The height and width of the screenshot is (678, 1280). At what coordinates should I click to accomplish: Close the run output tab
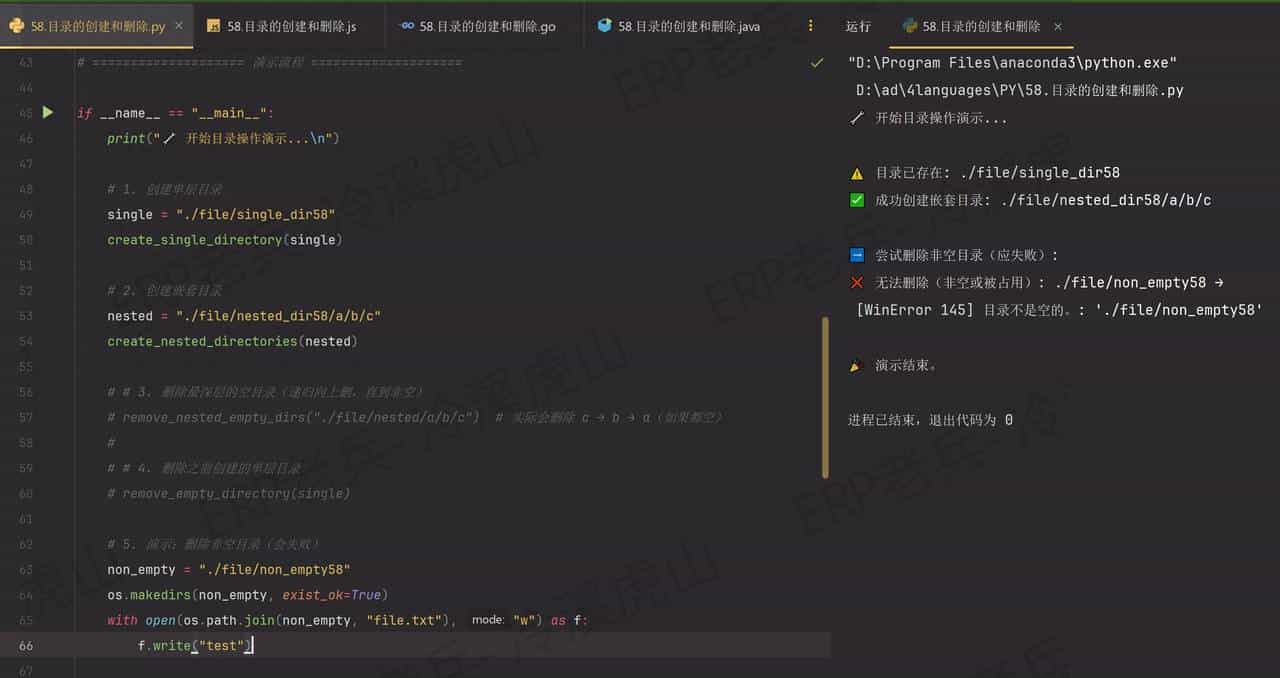click(1058, 27)
